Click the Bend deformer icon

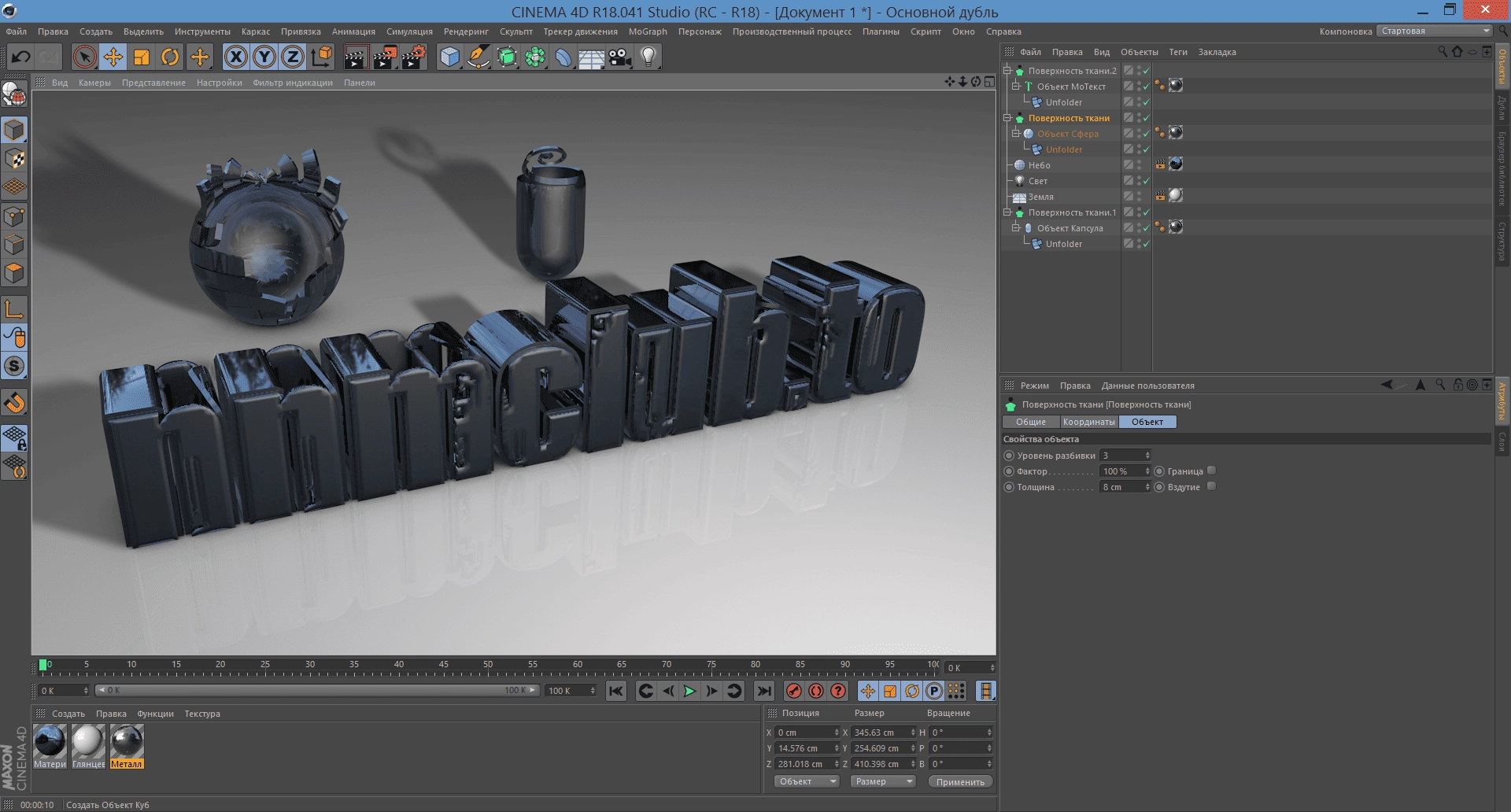pos(563,57)
